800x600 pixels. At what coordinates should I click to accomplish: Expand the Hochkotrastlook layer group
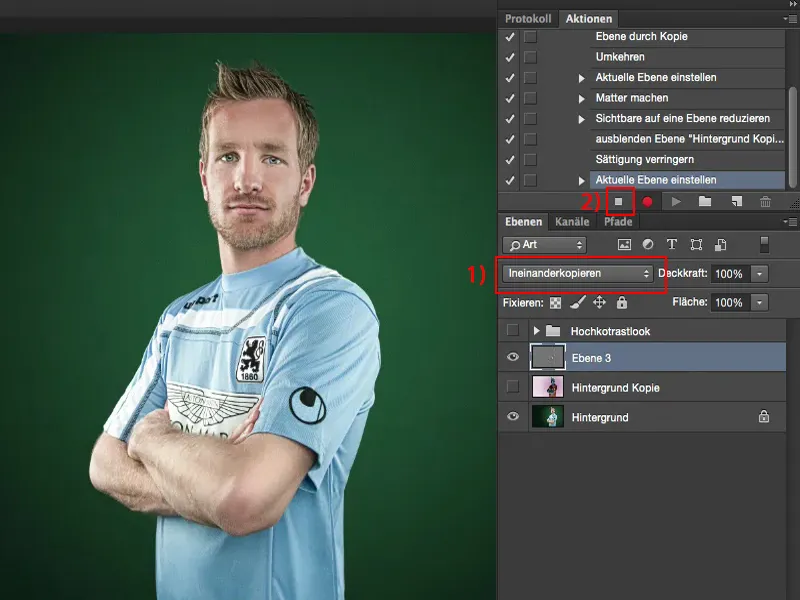[536, 331]
